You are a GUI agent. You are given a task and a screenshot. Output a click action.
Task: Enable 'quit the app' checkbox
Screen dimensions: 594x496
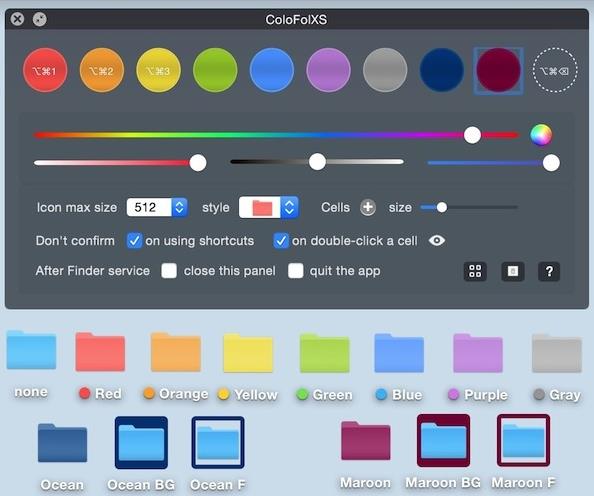point(295,271)
